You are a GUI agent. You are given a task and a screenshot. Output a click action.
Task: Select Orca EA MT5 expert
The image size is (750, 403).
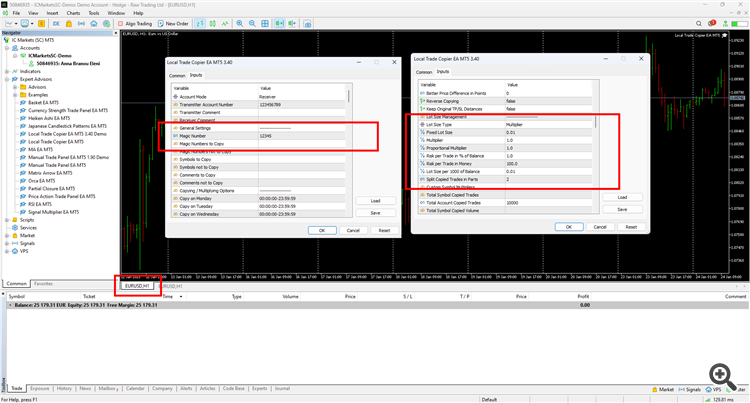[x=42, y=181]
